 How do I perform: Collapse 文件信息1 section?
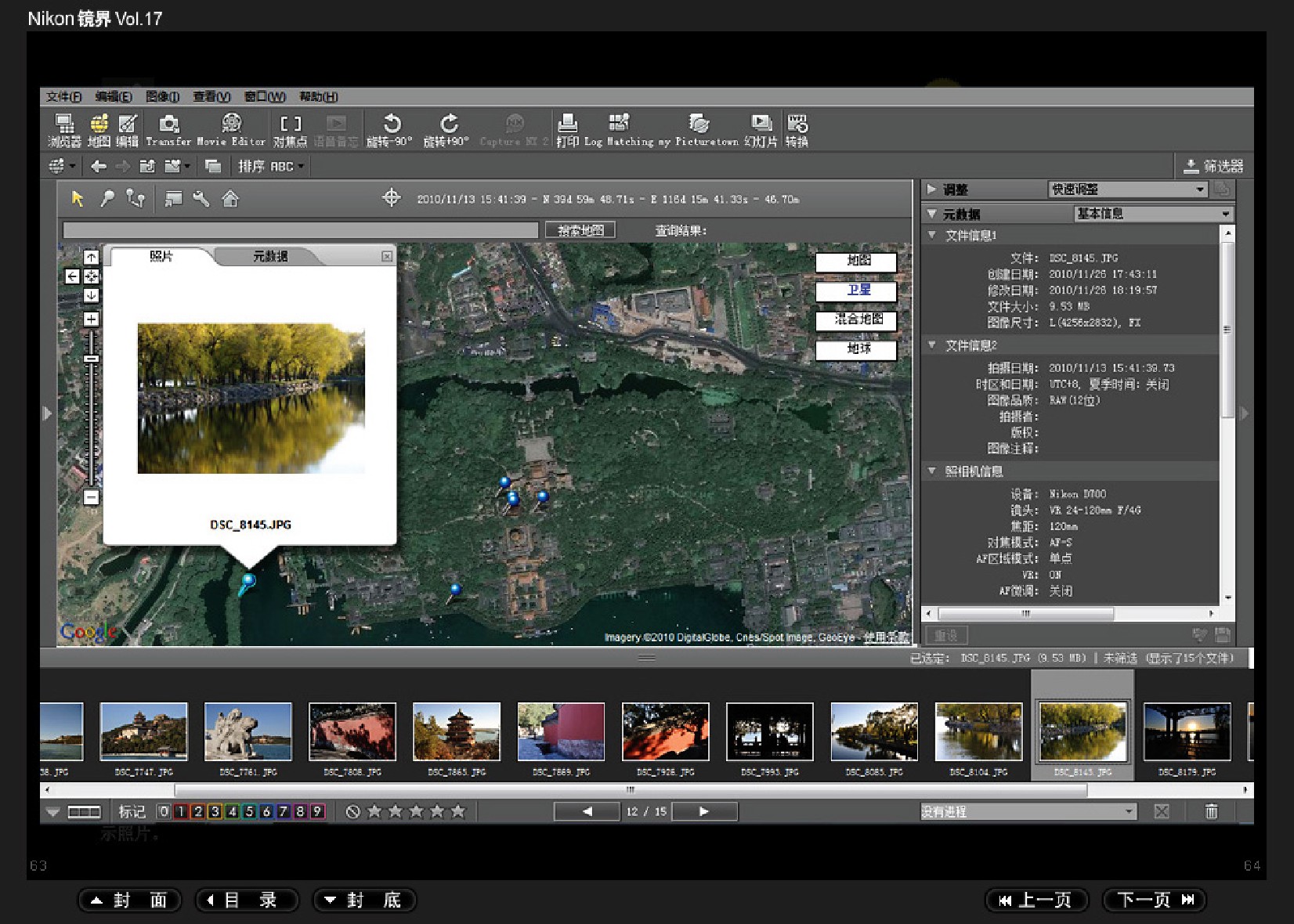931,235
